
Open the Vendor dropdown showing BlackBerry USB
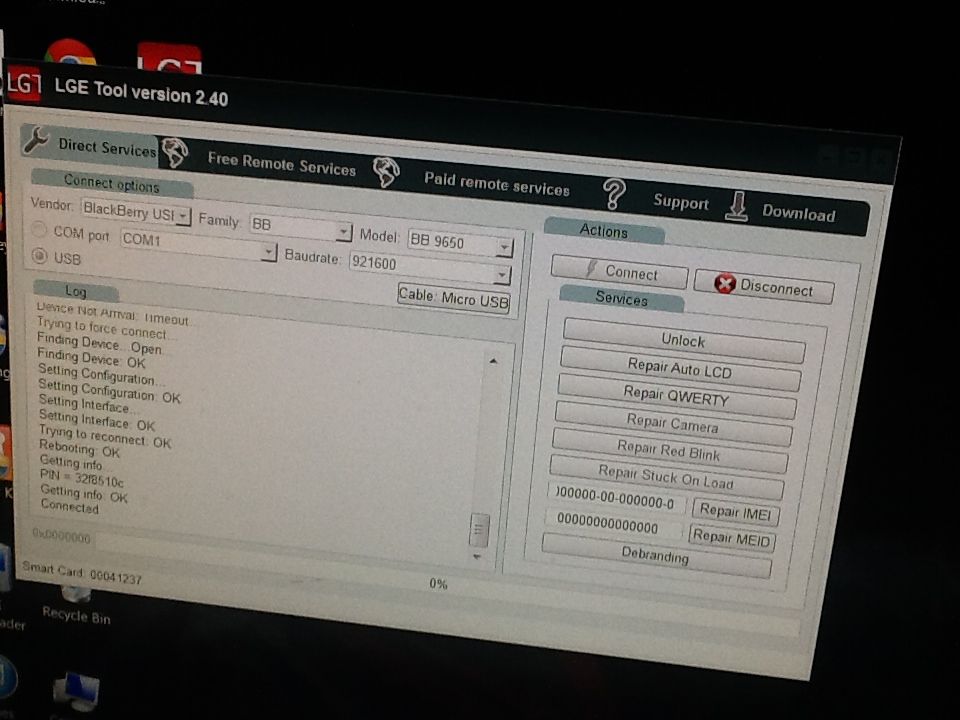tap(135, 212)
